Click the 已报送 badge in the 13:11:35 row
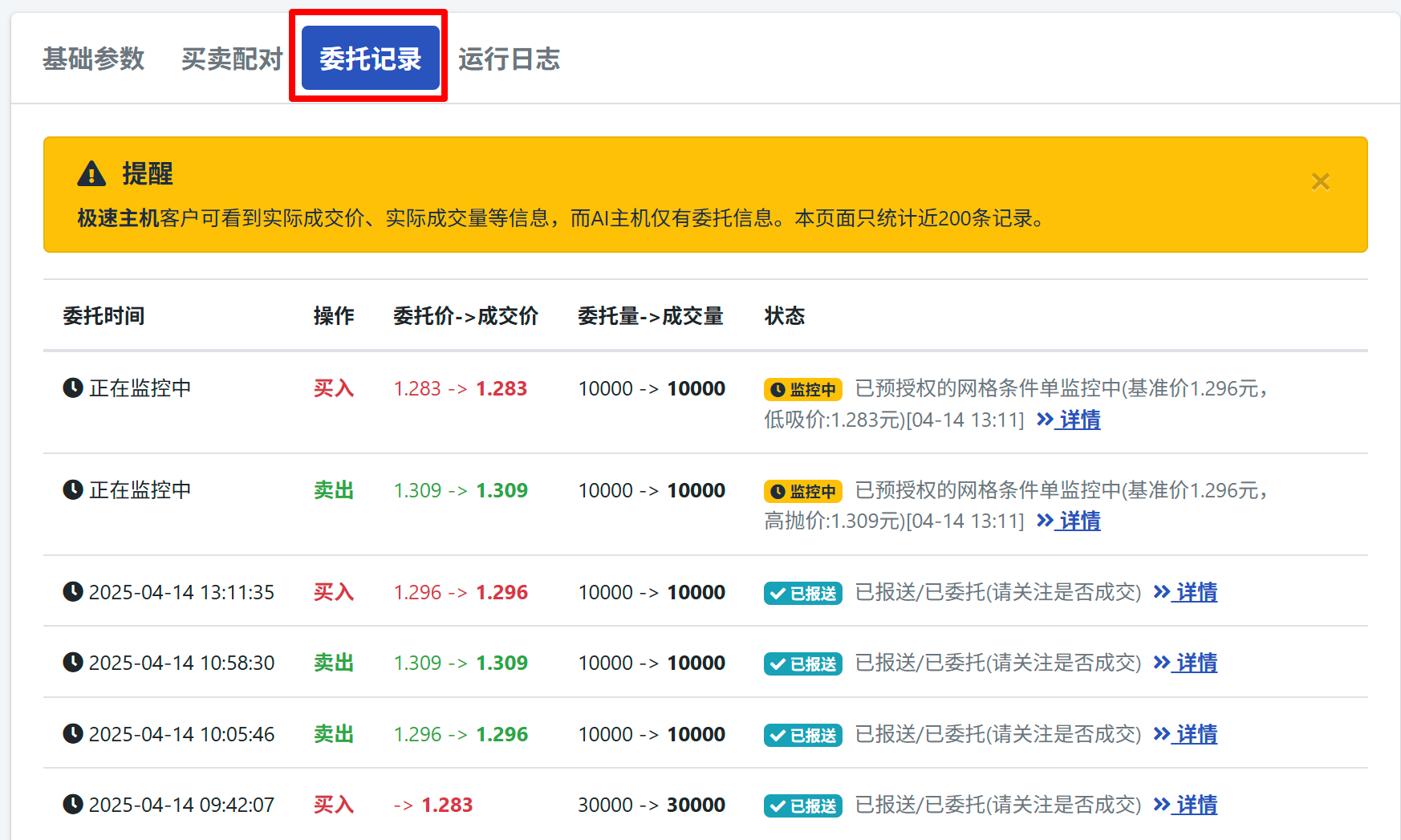Image resolution: width=1401 pixels, height=840 pixels. point(802,593)
